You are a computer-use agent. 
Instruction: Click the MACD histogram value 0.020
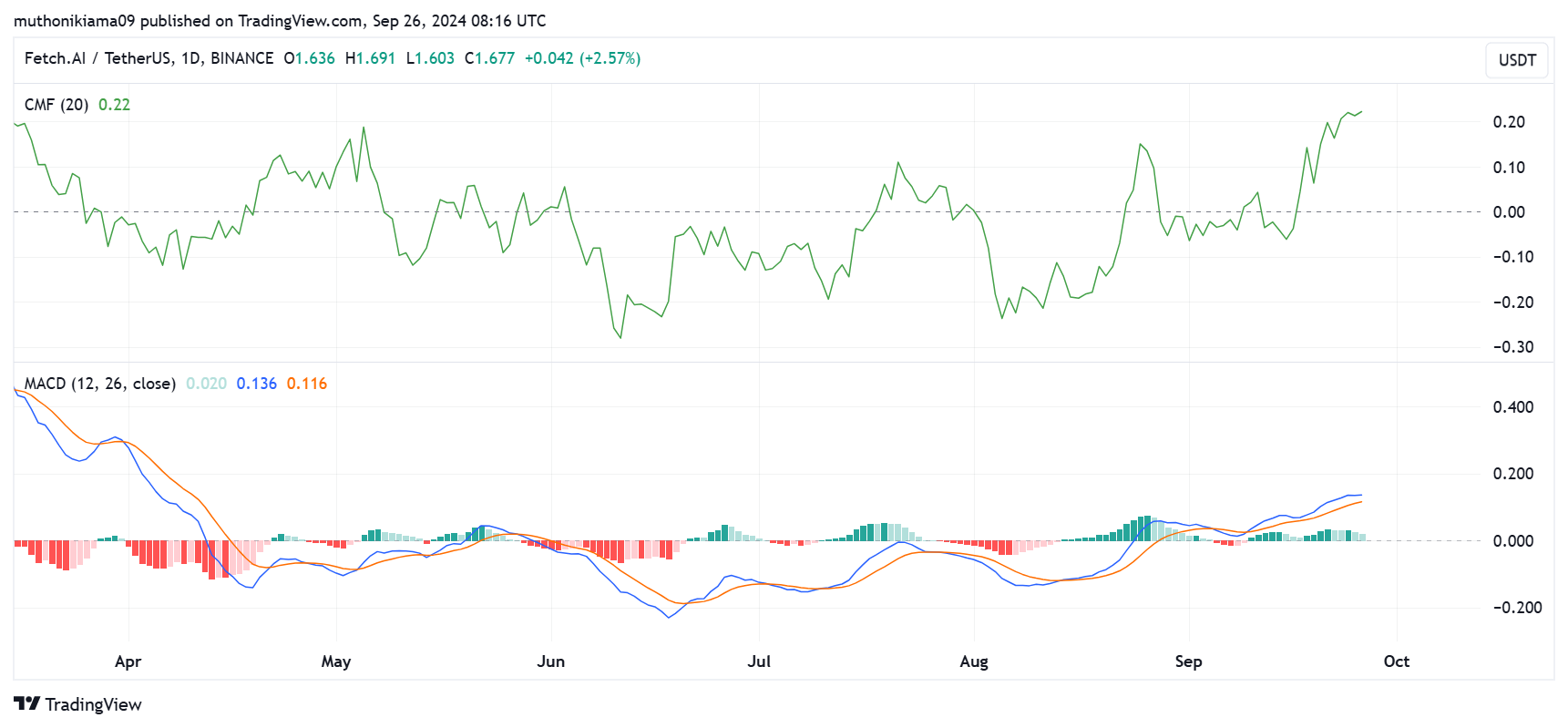(206, 384)
